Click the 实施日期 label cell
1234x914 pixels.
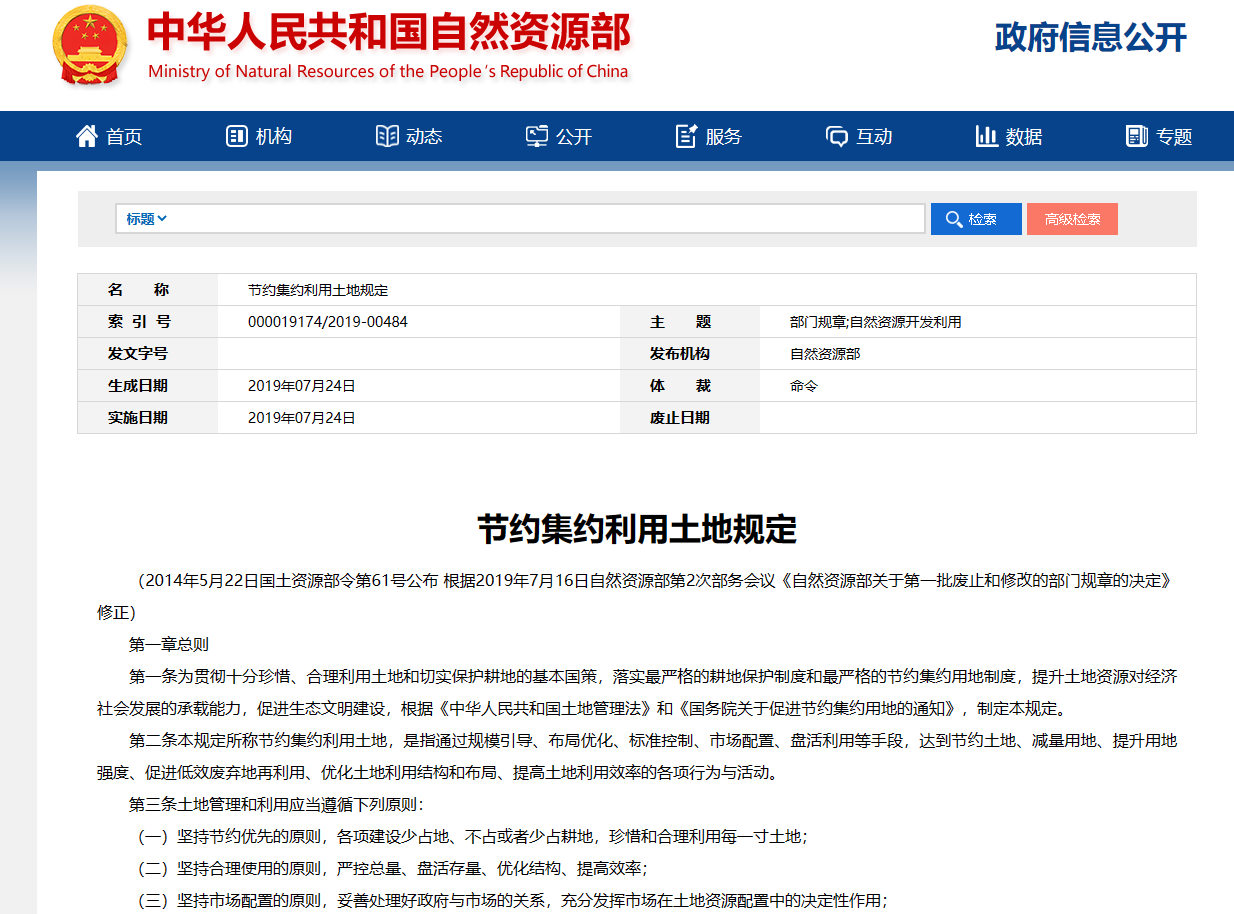(x=148, y=418)
